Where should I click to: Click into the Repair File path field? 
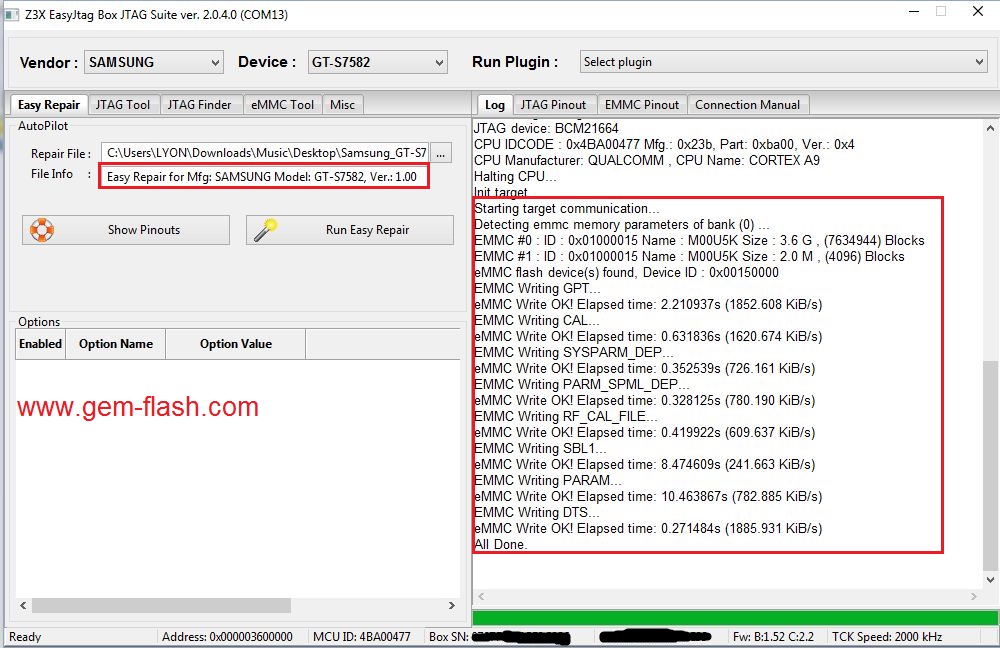(x=265, y=153)
